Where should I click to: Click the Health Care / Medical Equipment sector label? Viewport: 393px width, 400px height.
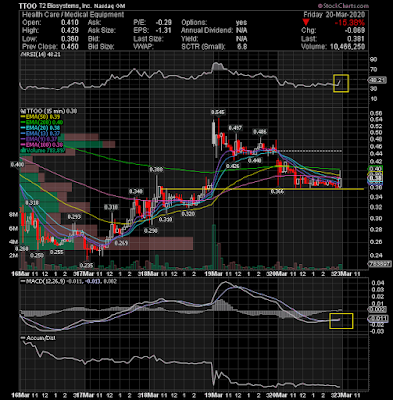tap(73, 15)
